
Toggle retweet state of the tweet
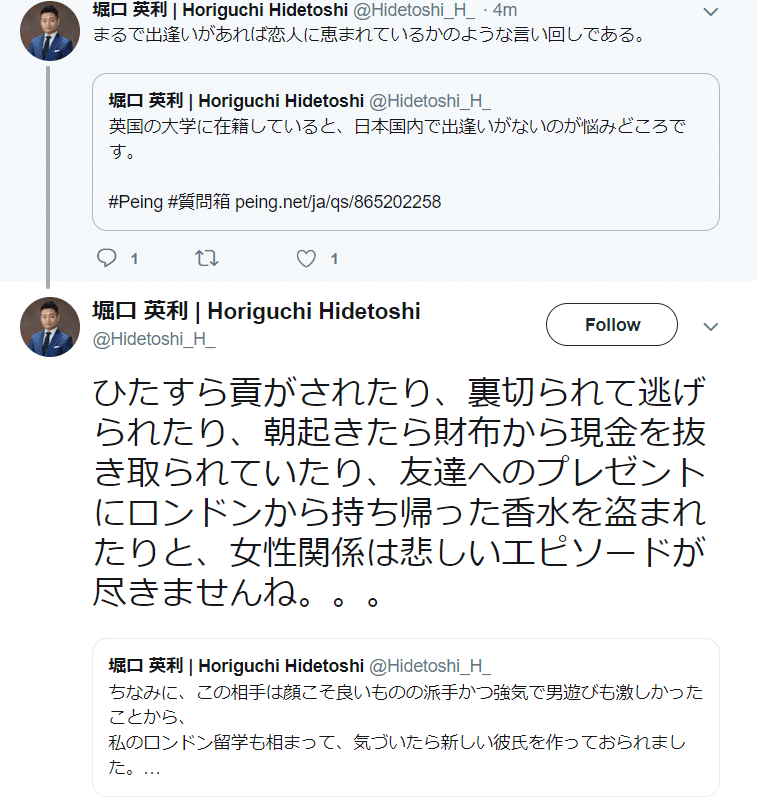point(206,258)
